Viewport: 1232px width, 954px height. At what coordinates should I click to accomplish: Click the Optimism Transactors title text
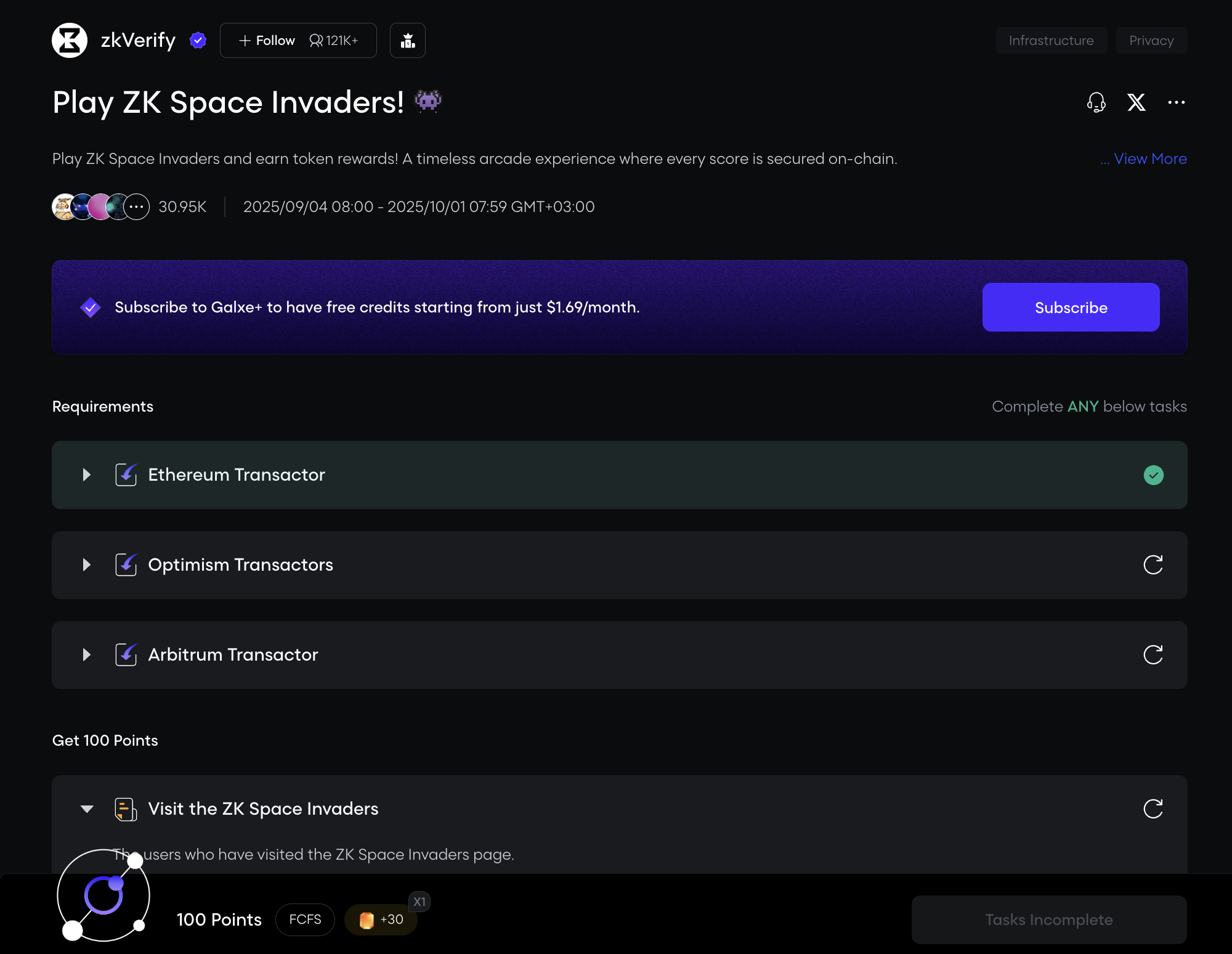coord(241,565)
